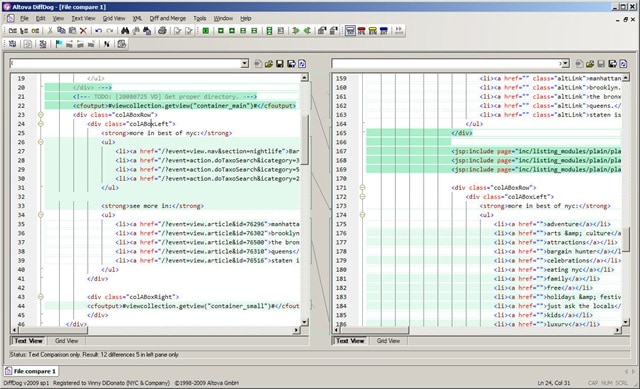Viewport: 640px width, 389px height.
Task: Collapse the fold marker at right line 174
Action: pyautogui.click(x=362, y=215)
